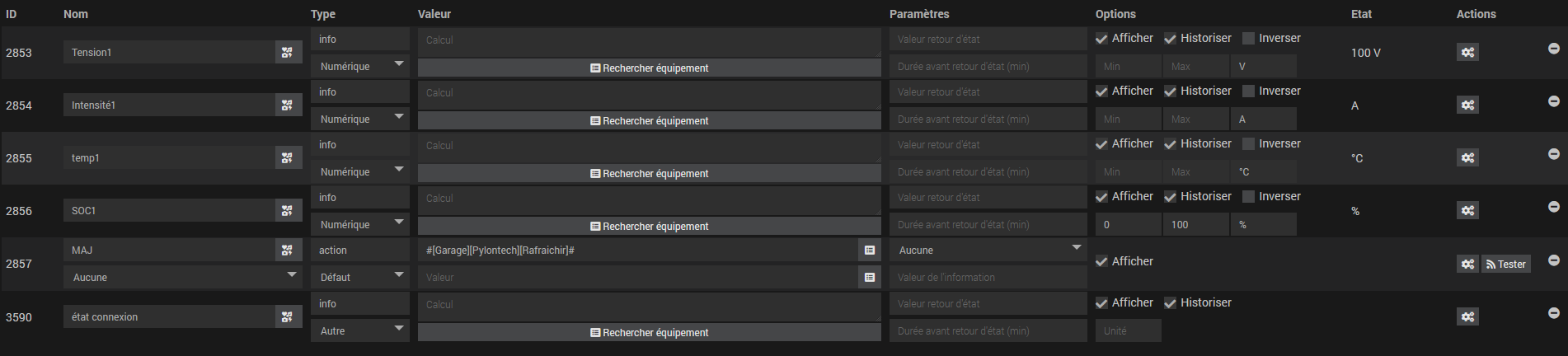Expand the Numérique subtype dropdown for Tension1

(359, 66)
